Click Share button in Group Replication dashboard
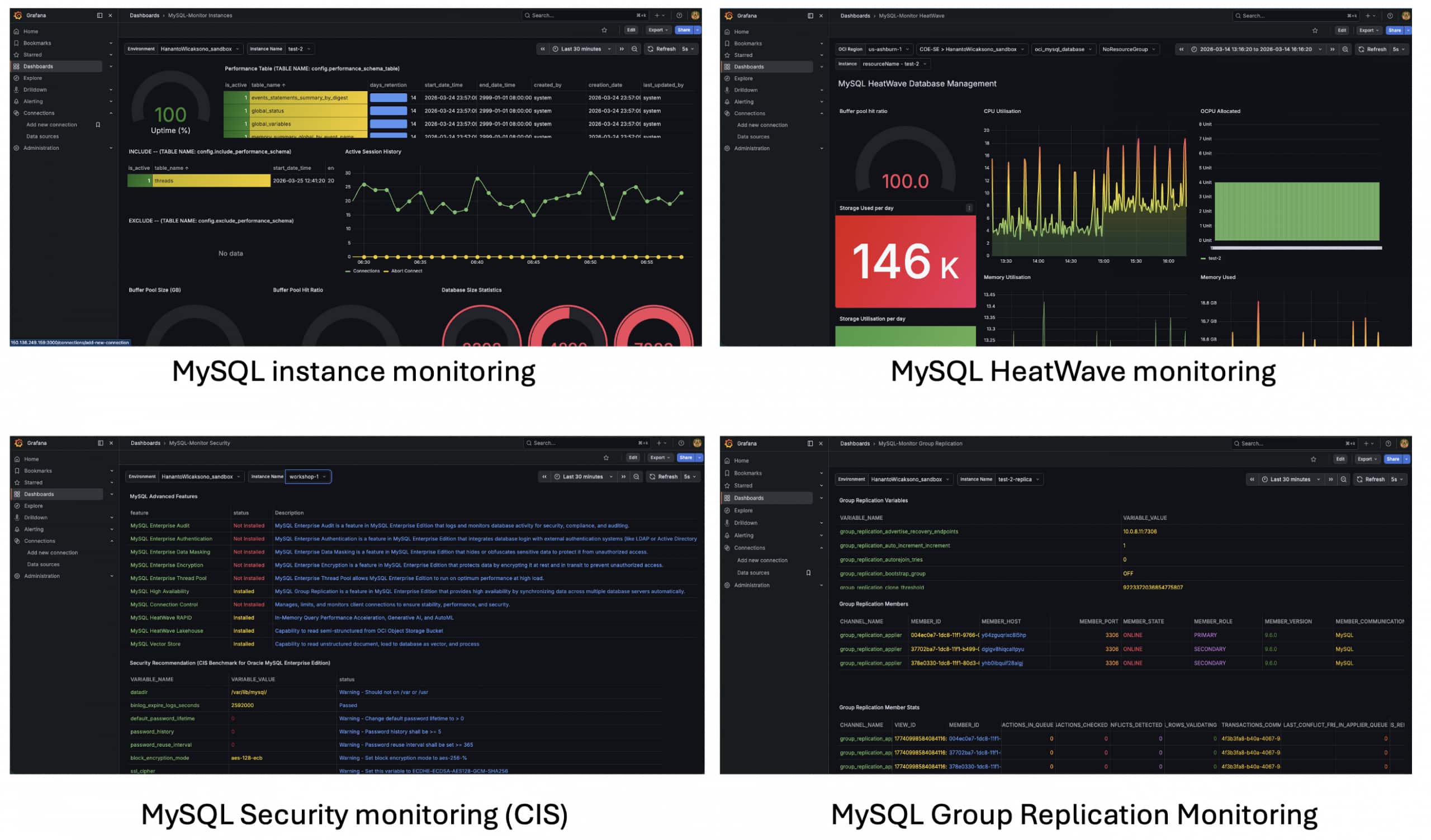 coord(1392,459)
